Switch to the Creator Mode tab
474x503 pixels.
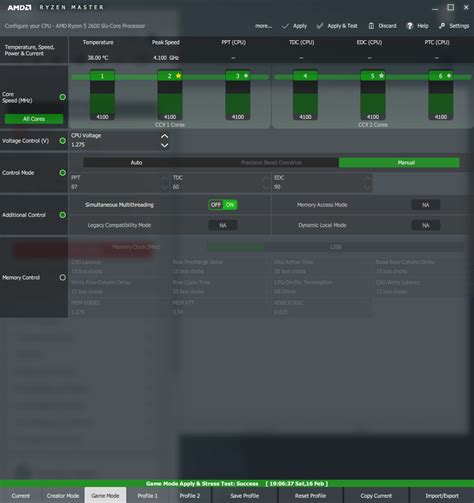63,496
